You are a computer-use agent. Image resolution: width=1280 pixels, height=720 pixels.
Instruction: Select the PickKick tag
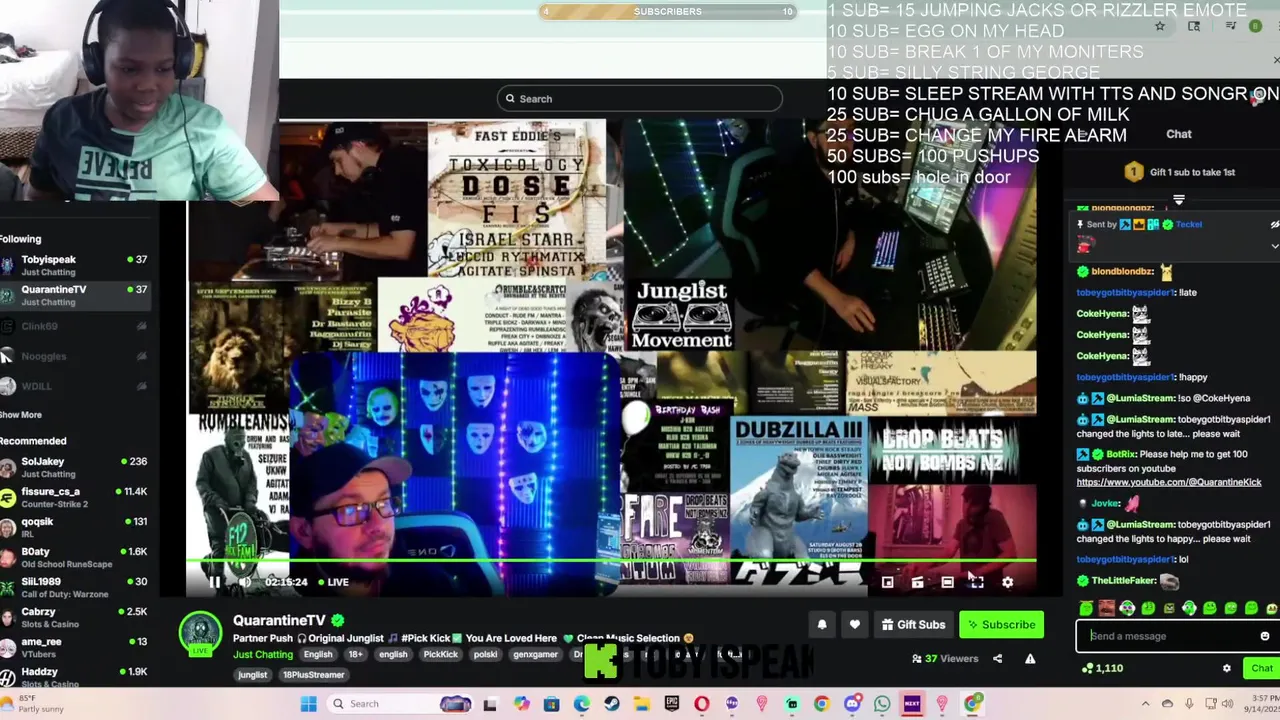click(x=440, y=655)
